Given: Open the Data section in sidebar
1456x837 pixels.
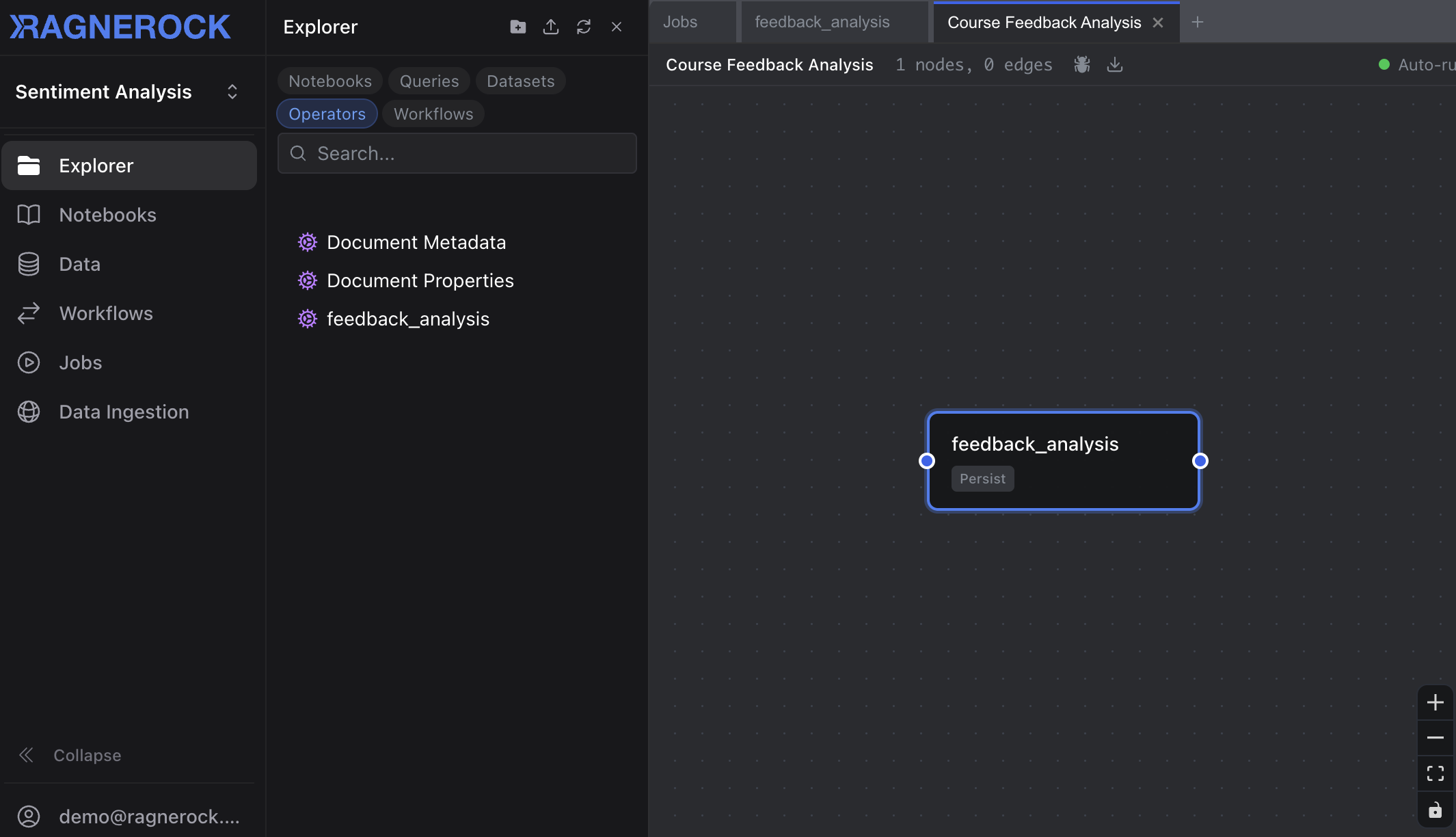Looking at the screenshot, I should click(x=129, y=264).
